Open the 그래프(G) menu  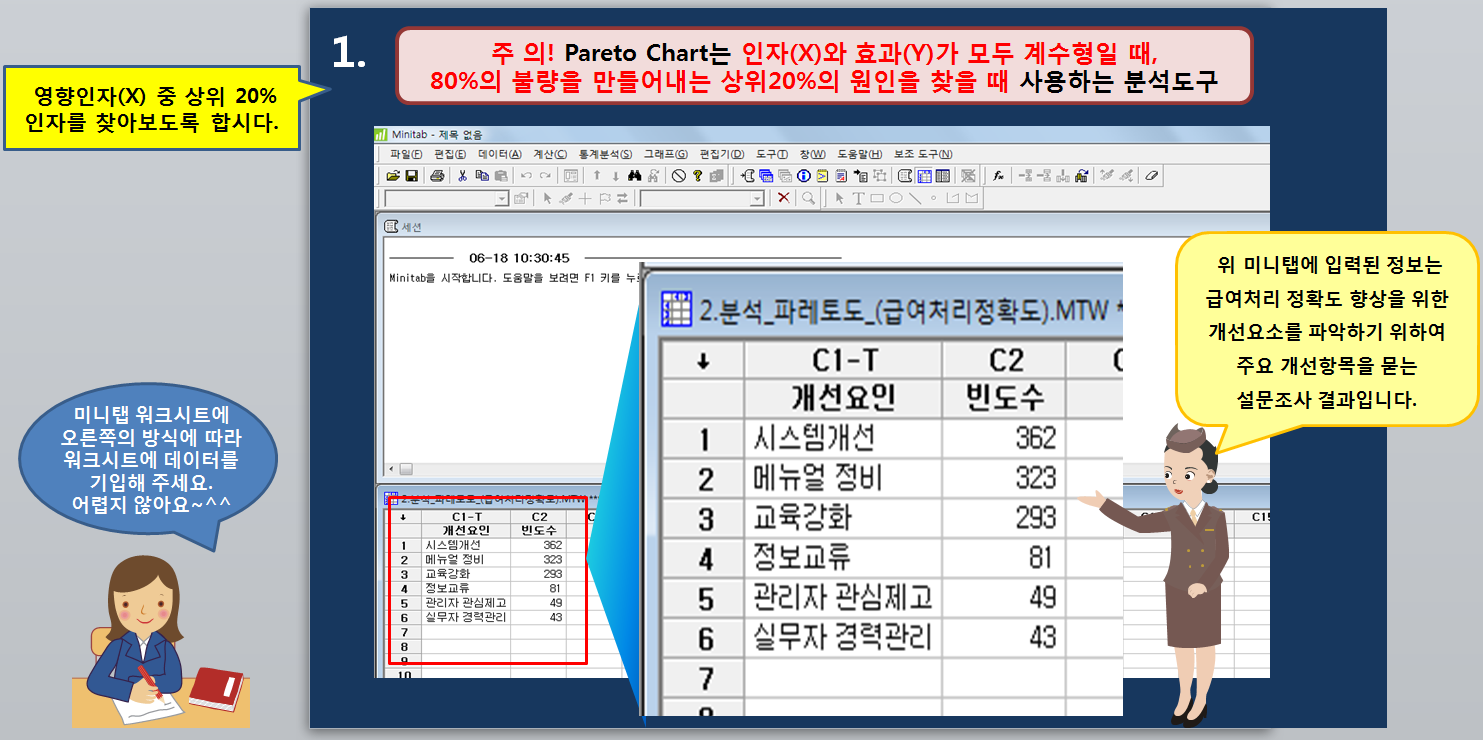[x=666, y=155]
